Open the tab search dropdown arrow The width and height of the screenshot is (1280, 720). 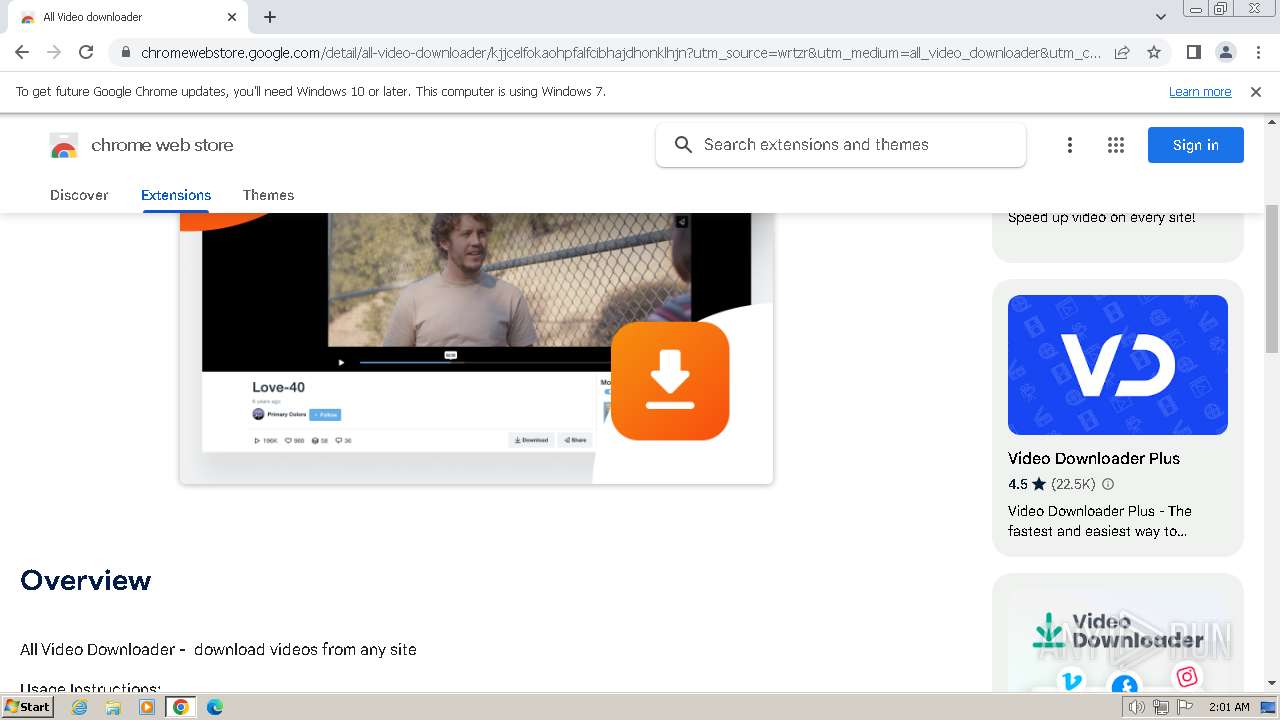(x=1160, y=17)
